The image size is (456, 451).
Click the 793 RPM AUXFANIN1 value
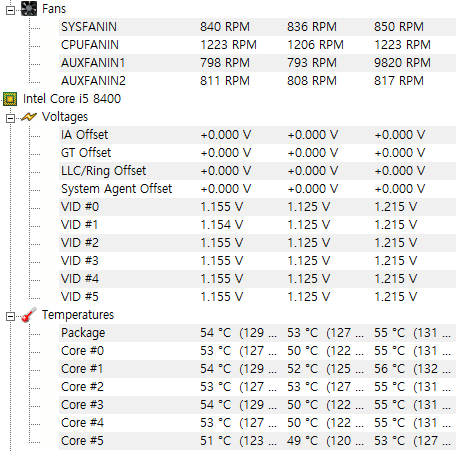point(312,63)
